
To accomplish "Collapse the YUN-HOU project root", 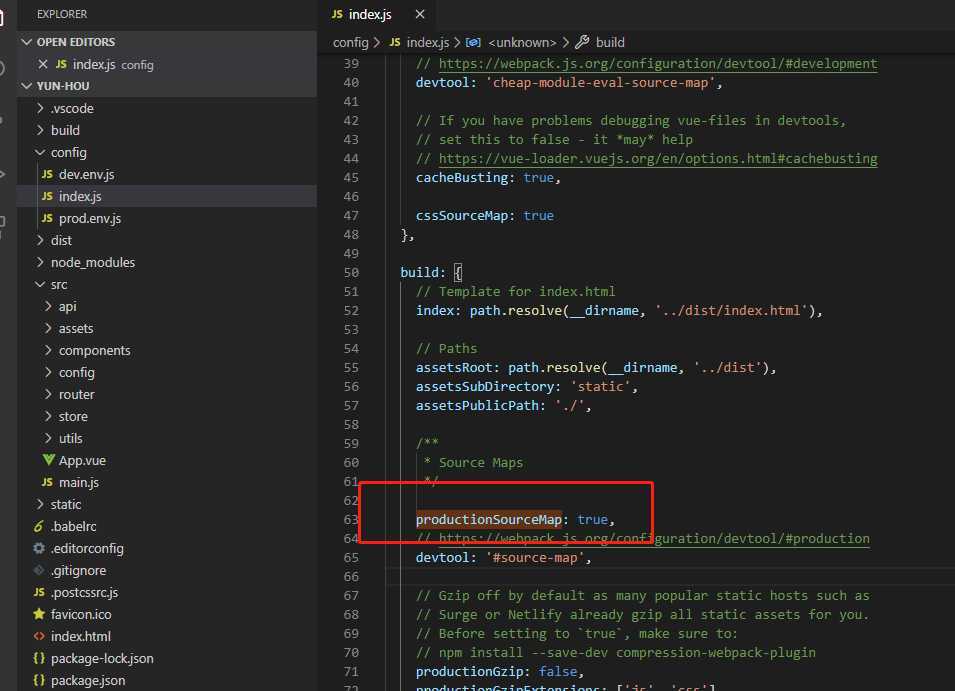I will [27, 86].
